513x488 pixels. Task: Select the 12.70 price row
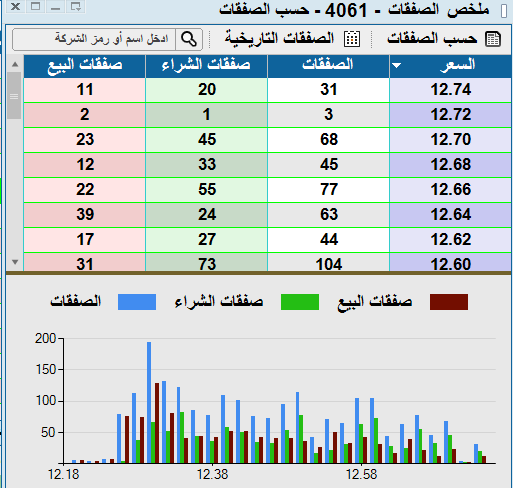[267, 140]
